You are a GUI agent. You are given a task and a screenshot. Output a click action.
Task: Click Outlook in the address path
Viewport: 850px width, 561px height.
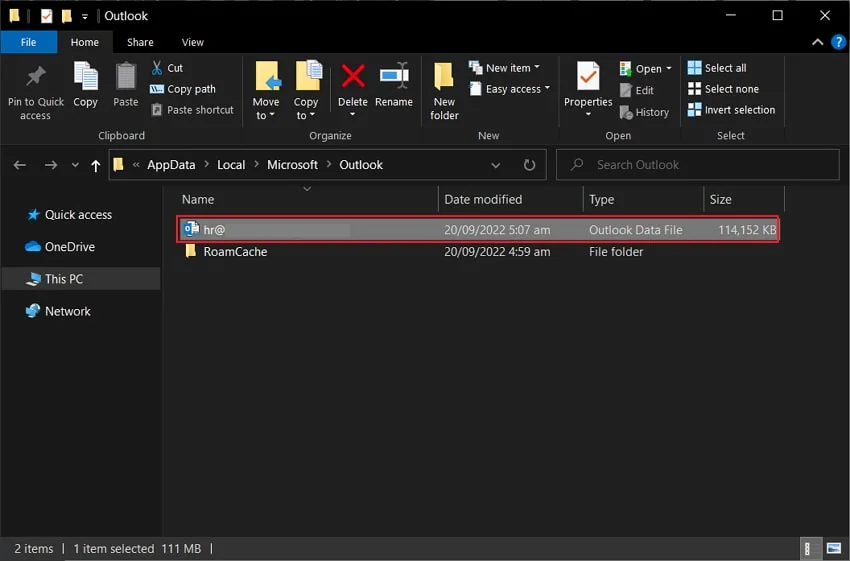coord(361,165)
